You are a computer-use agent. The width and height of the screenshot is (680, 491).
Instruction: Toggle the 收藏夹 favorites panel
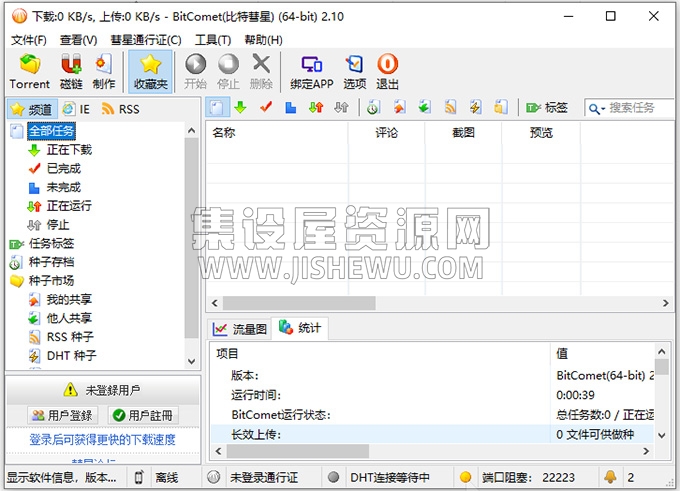click(x=150, y=72)
